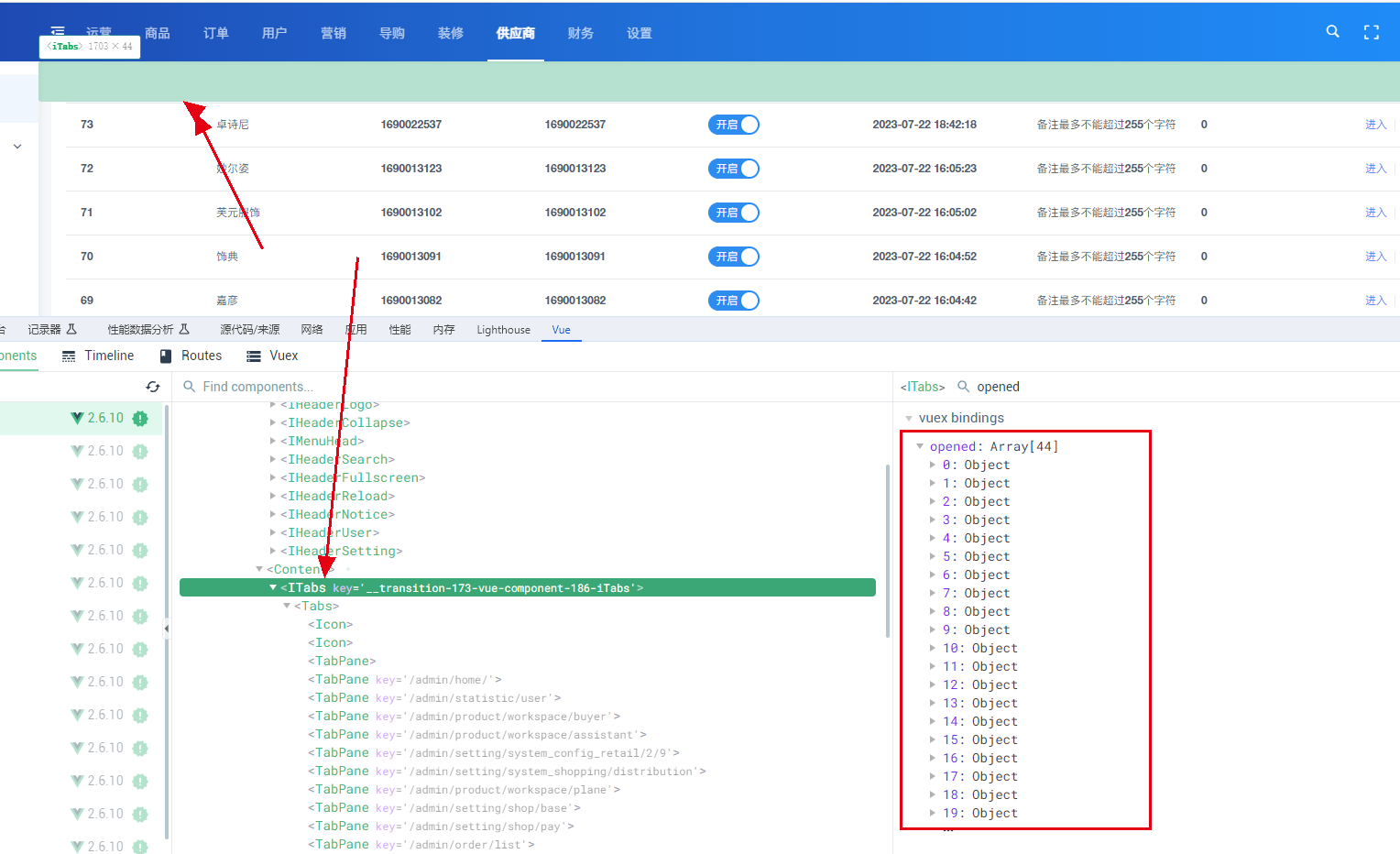Toggle the 开启 switch for row 73
The width and height of the screenshot is (1400, 854).
(733, 125)
